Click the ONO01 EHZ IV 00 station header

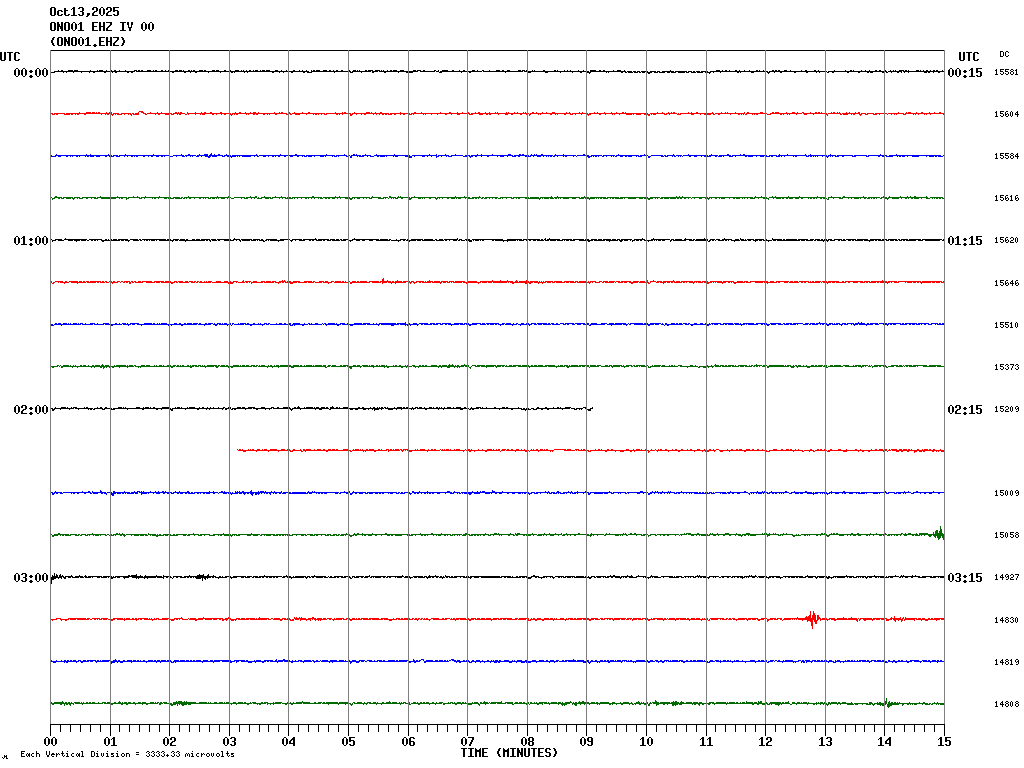tap(102, 27)
